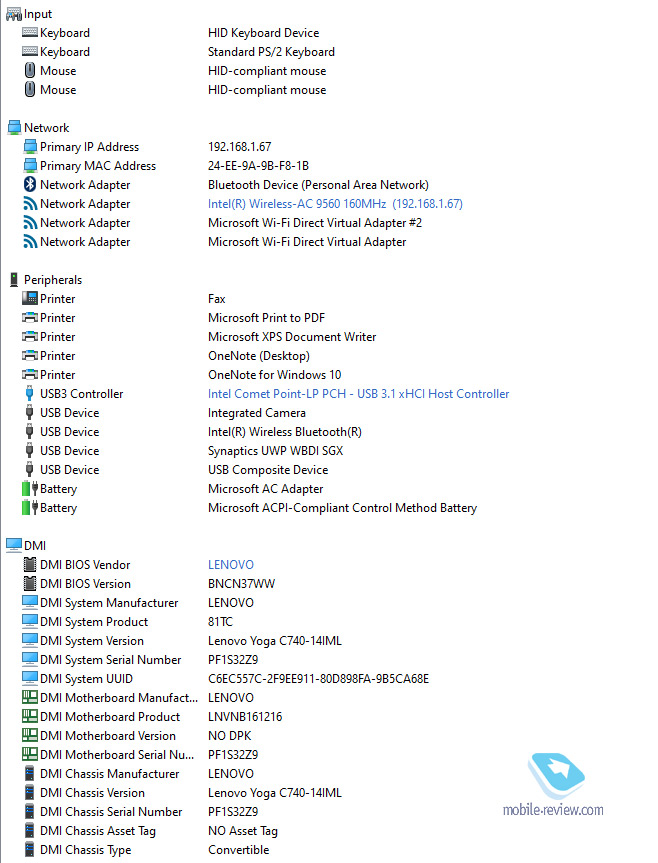Click the USB3 Controller icon

pyautogui.click(x=30, y=394)
